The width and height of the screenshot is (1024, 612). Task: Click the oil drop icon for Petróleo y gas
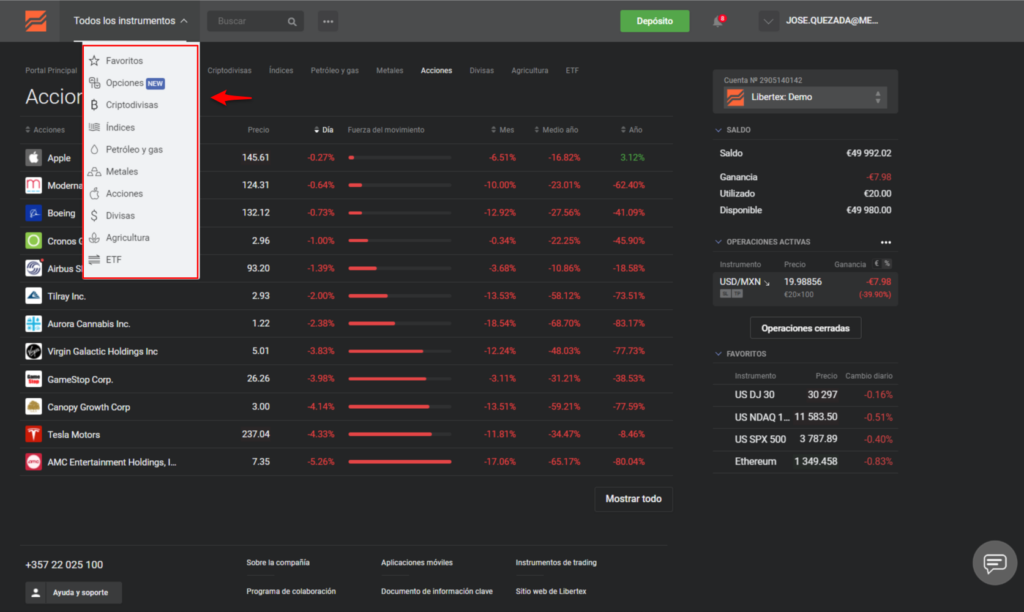click(95, 150)
